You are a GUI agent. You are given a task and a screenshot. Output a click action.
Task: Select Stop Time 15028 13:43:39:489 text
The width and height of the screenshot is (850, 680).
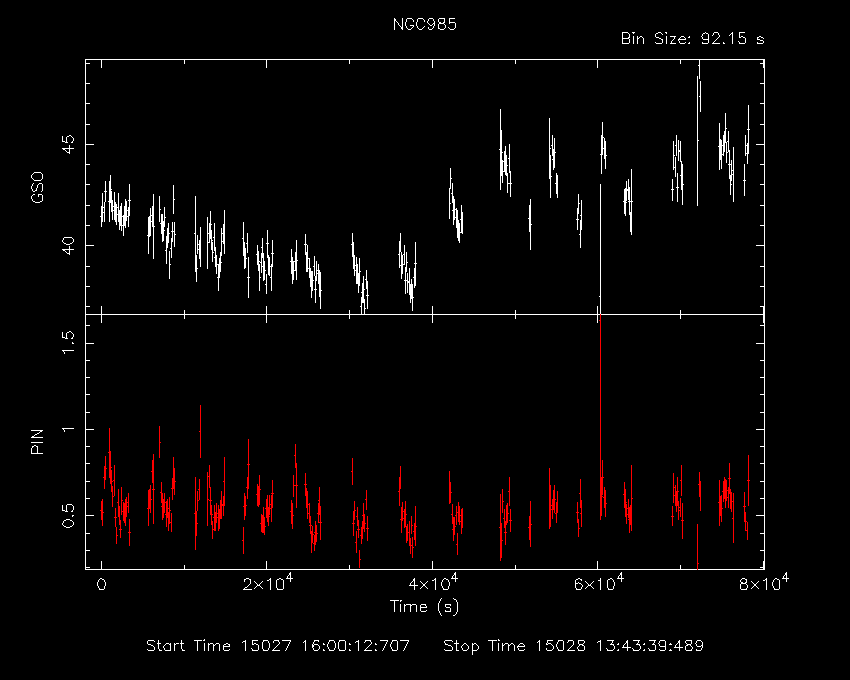(574, 646)
